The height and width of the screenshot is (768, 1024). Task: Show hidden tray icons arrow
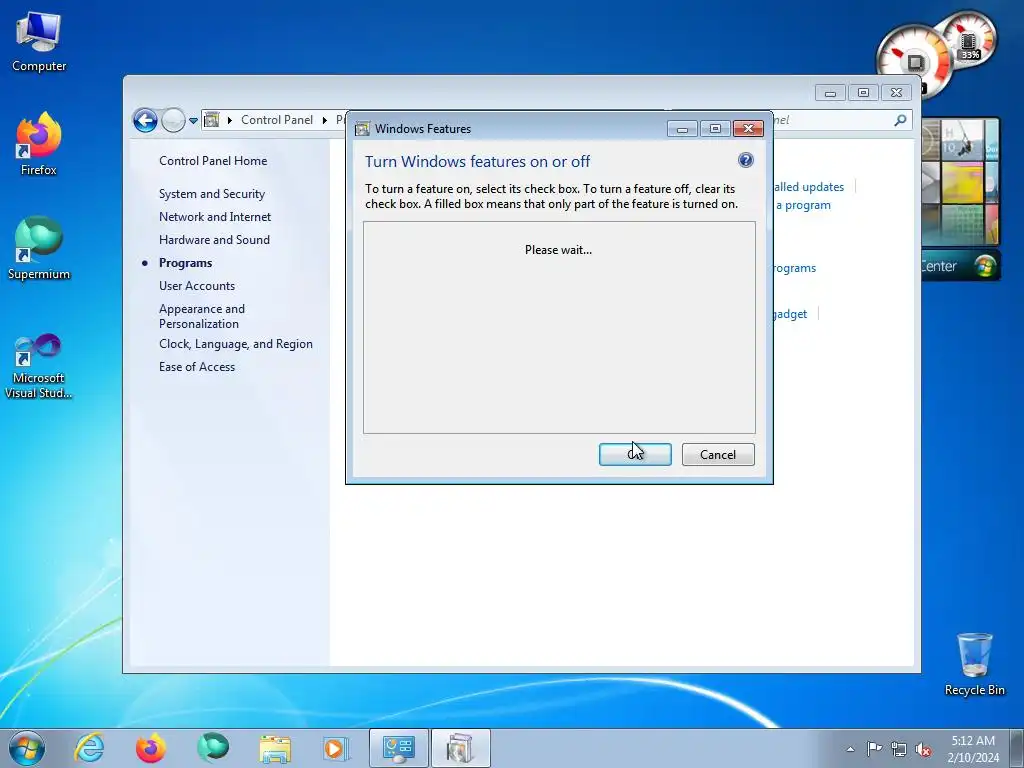pos(850,749)
